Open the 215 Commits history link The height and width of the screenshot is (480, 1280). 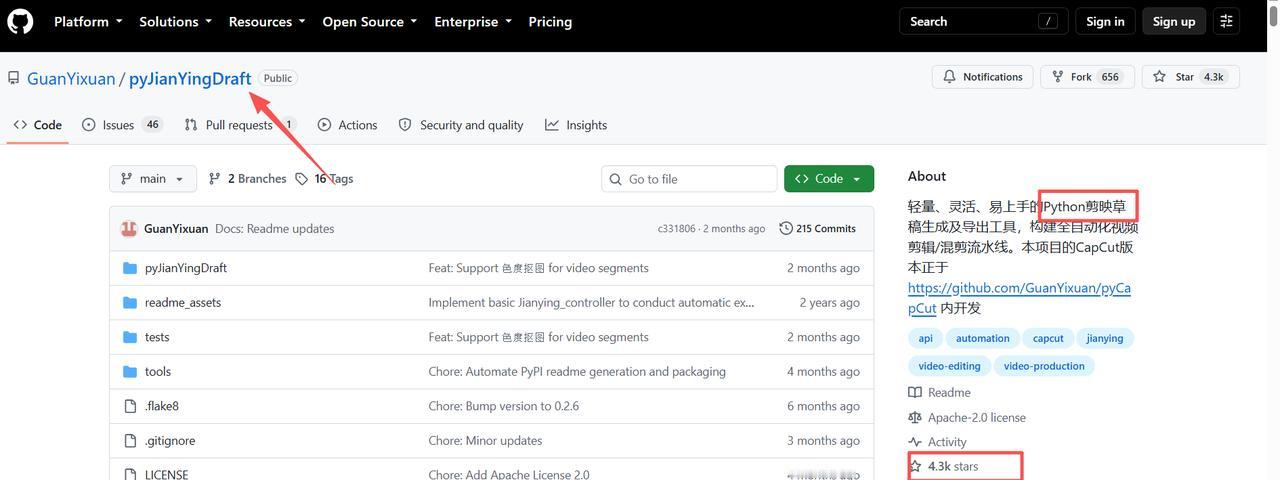[818, 228]
